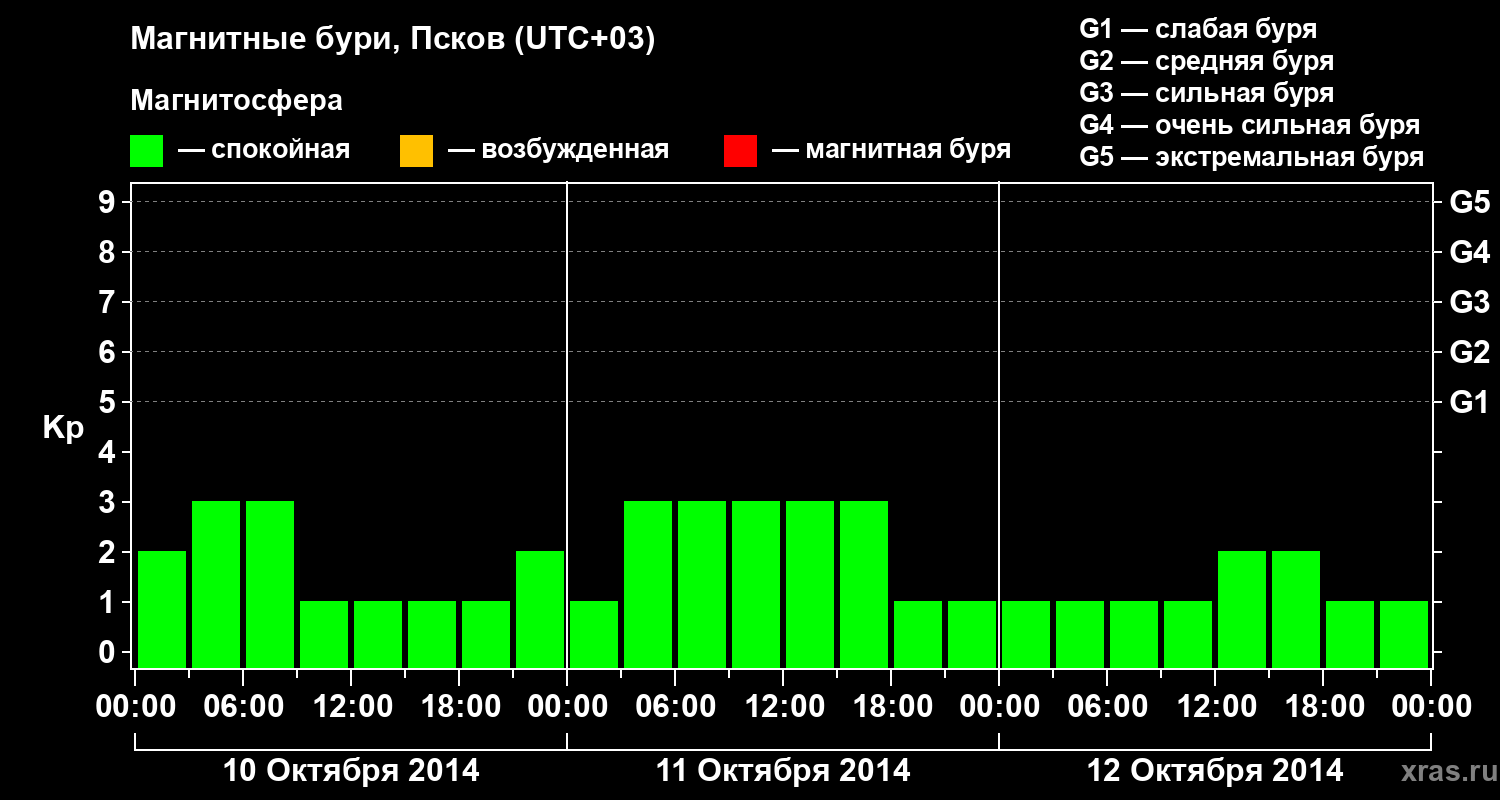Viewport: 1500px width, 800px height.
Task: Click the '12:00' time label for 10 October
Action: 351,707
